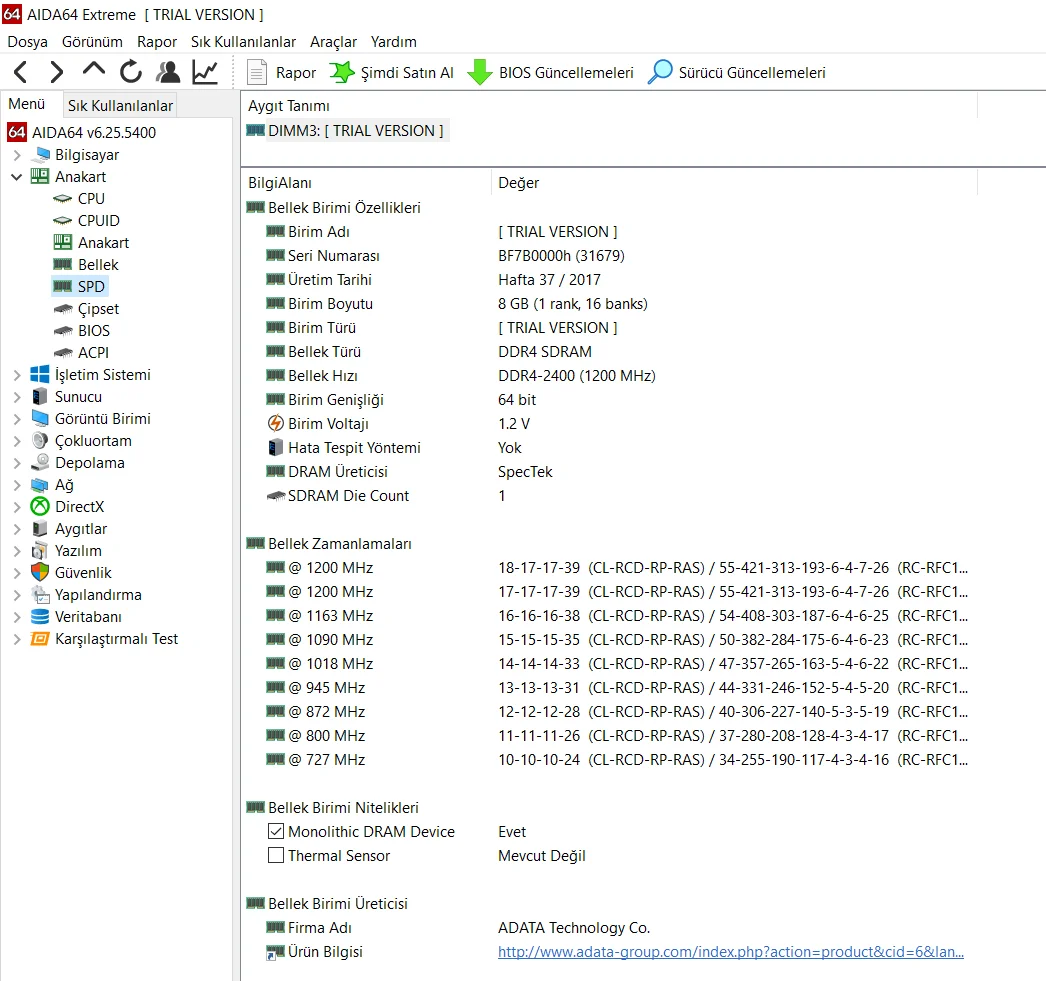The width and height of the screenshot is (1046, 981).
Task: Switch to the Sık Kullanılanlar sidebar tab
Action: tap(120, 105)
